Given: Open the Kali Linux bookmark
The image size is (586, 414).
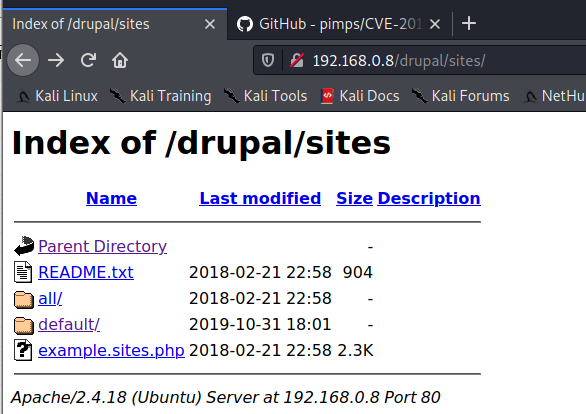Looking at the screenshot, I should click(57, 96).
